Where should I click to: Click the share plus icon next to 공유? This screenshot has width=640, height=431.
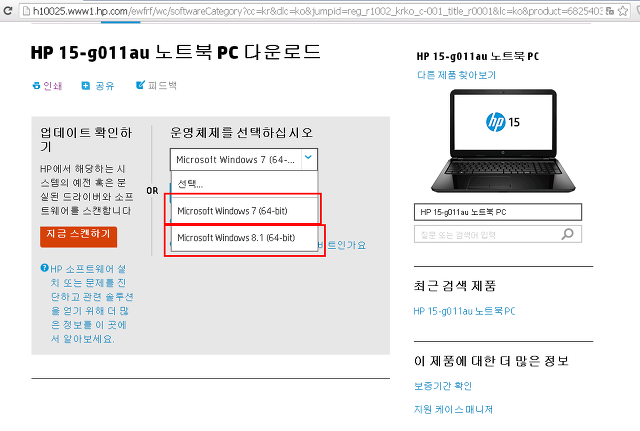click(x=85, y=85)
